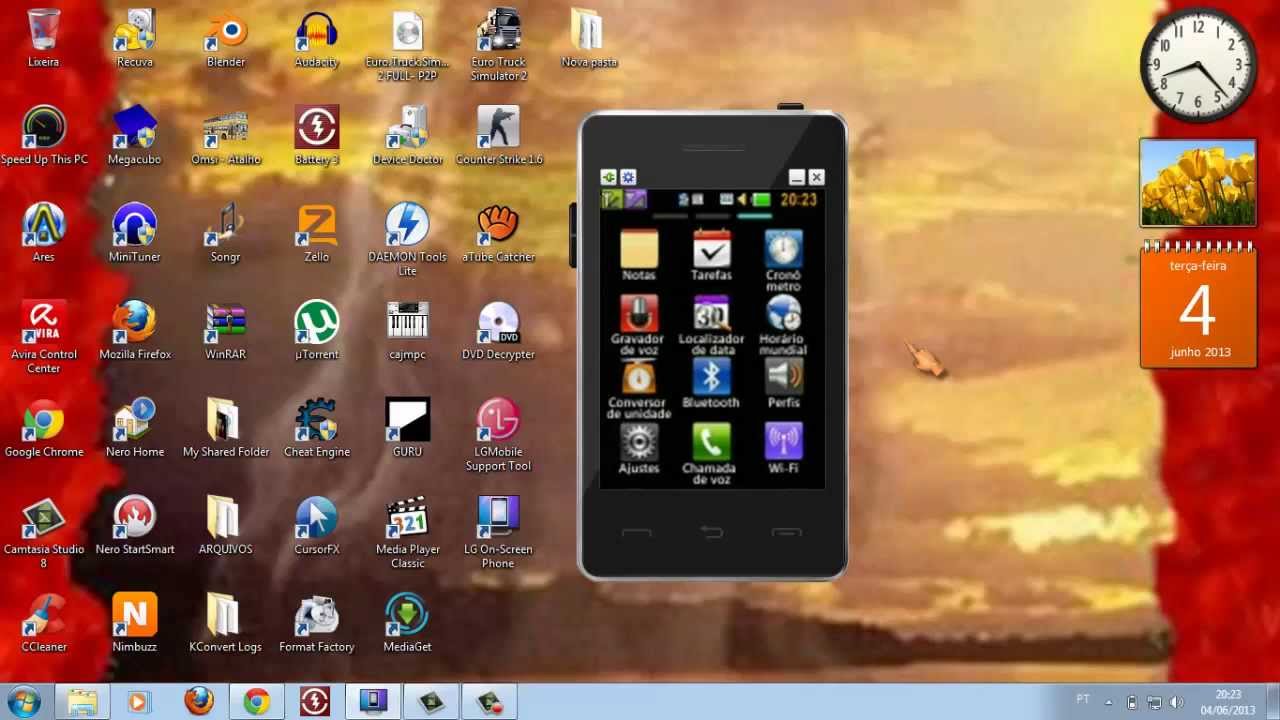The image size is (1280, 720).
Task: Select the Nova pasta folder
Action: tap(589, 38)
